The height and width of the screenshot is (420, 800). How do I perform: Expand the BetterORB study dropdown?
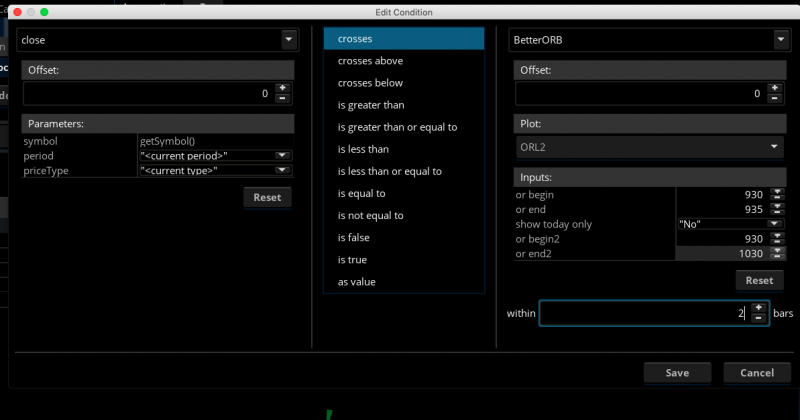click(x=780, y=40)
